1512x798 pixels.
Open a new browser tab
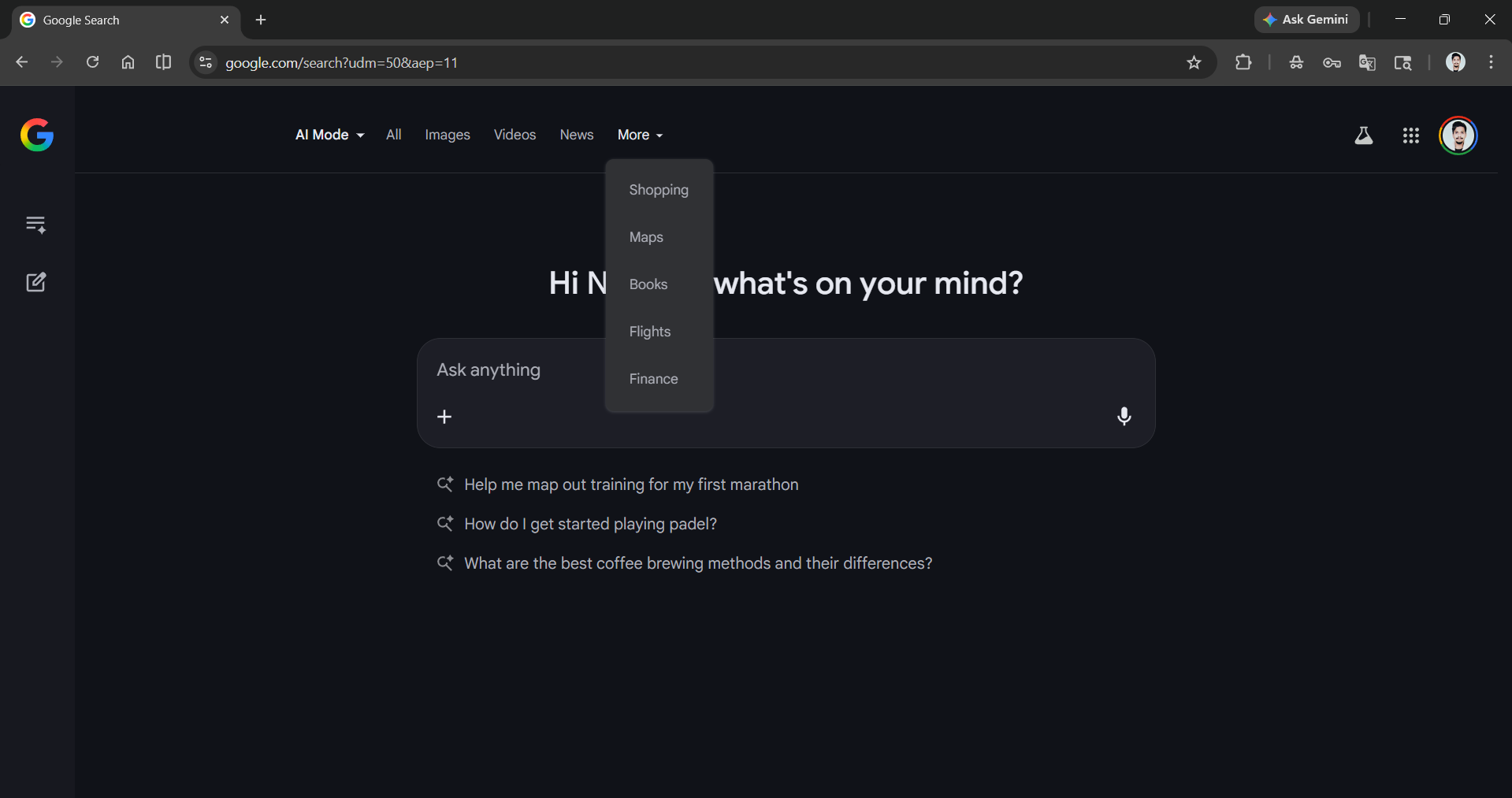click(261, 20)
